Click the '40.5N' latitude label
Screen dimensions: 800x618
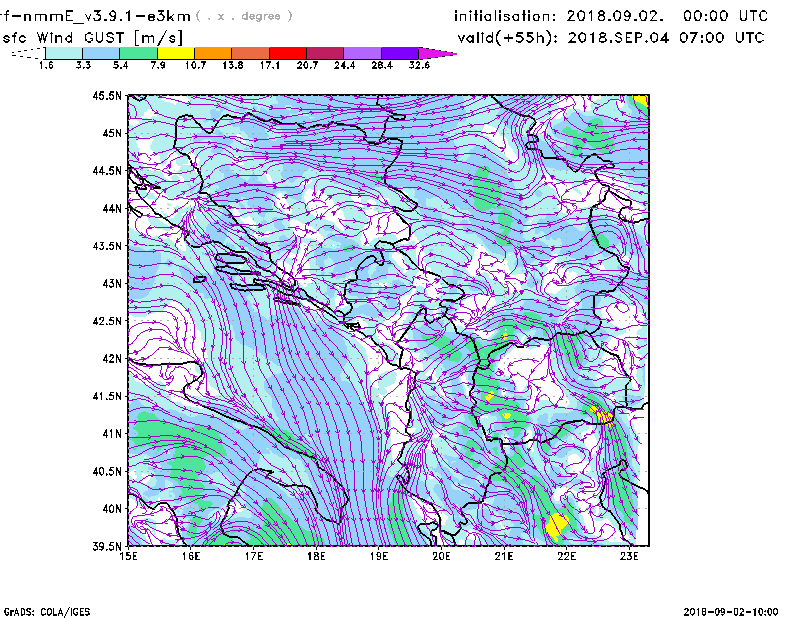[x=107, y=471]
